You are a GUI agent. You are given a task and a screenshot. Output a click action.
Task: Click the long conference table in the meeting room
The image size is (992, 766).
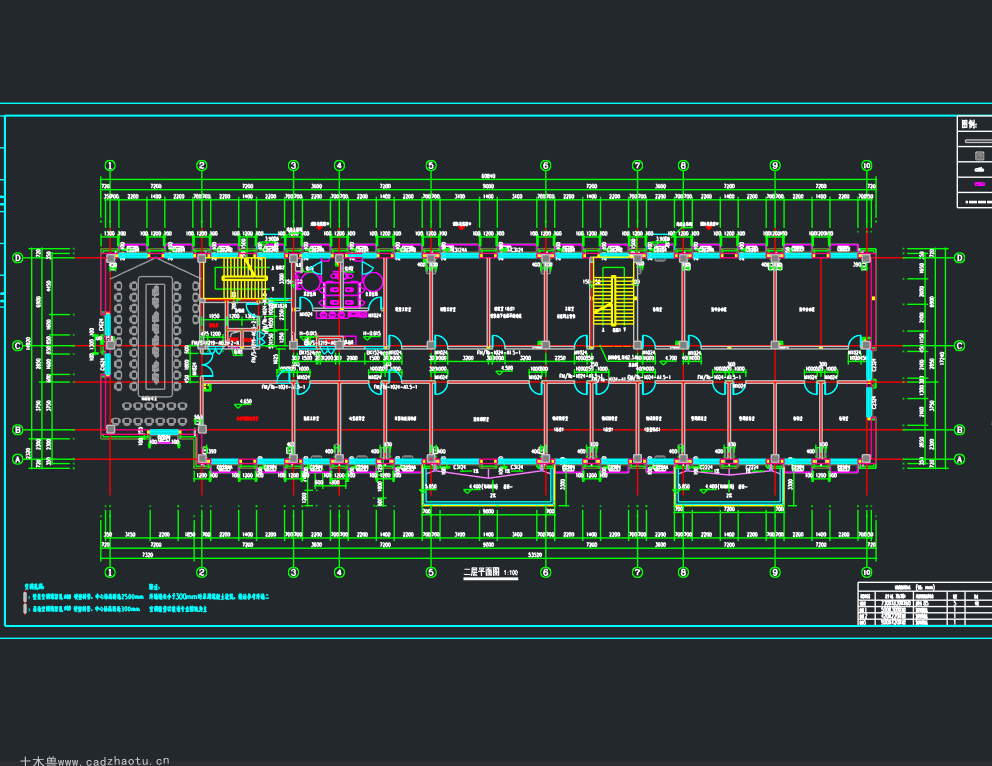coord(156,335)
